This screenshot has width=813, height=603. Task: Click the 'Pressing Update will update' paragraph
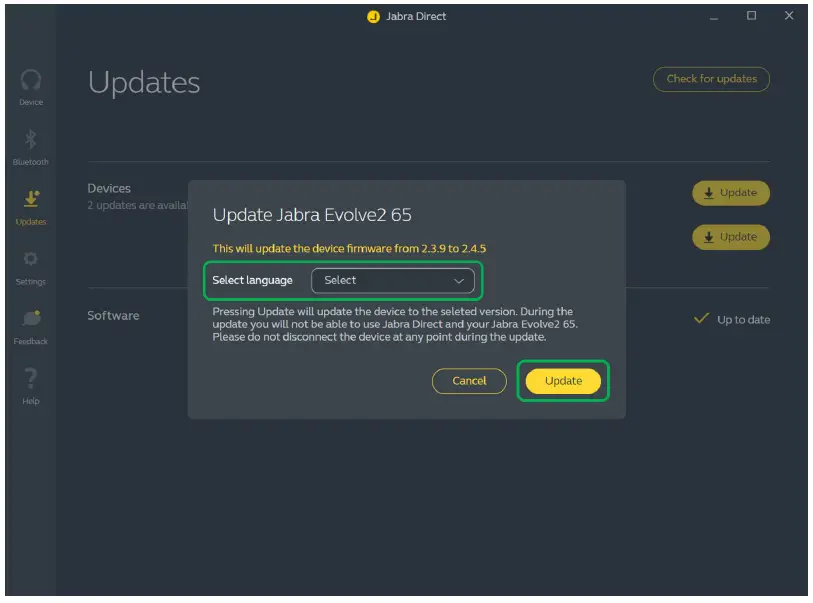pos(395,324)
